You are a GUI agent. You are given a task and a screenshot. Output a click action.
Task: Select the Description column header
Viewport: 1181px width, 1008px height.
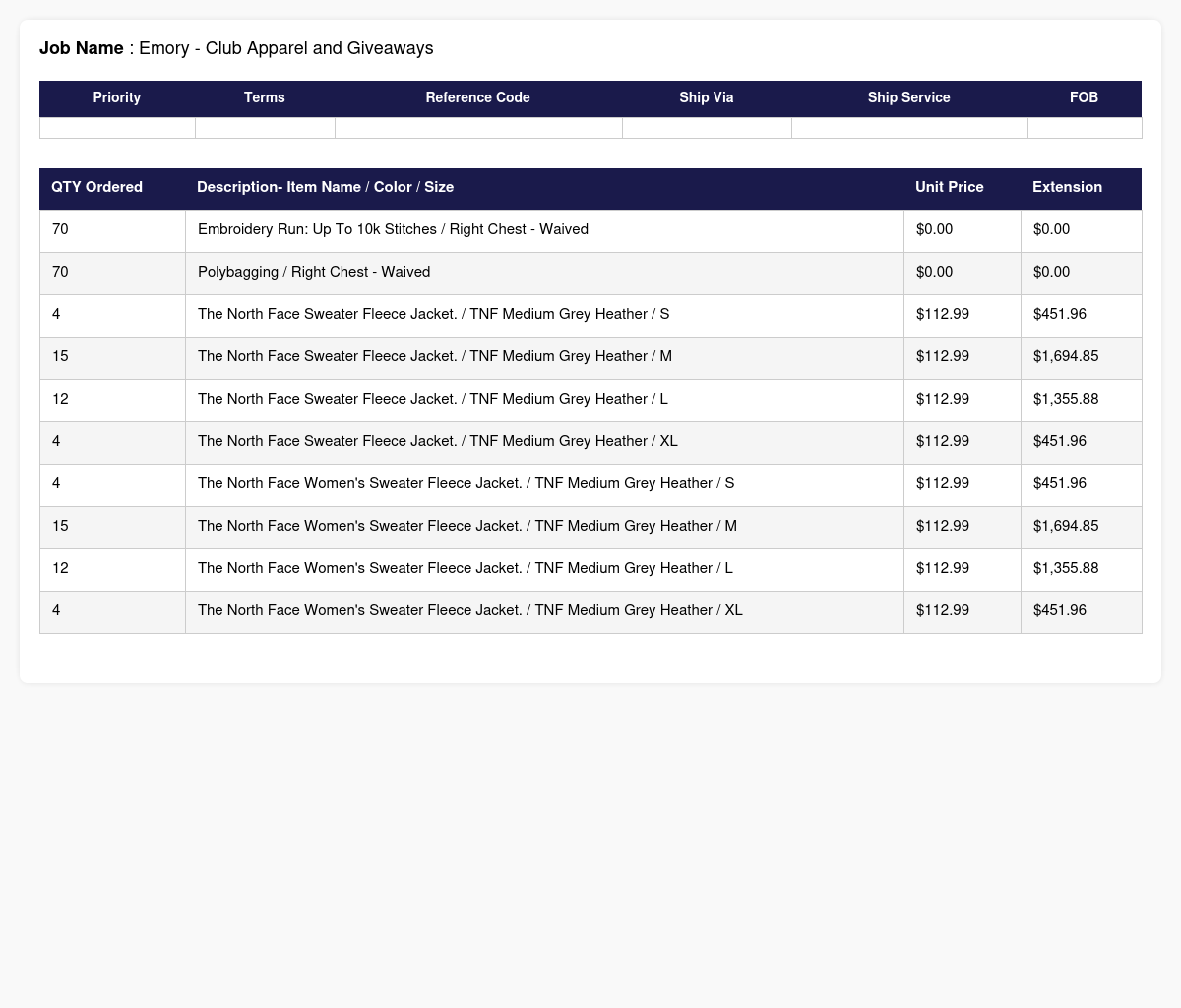tap(325, 187)
